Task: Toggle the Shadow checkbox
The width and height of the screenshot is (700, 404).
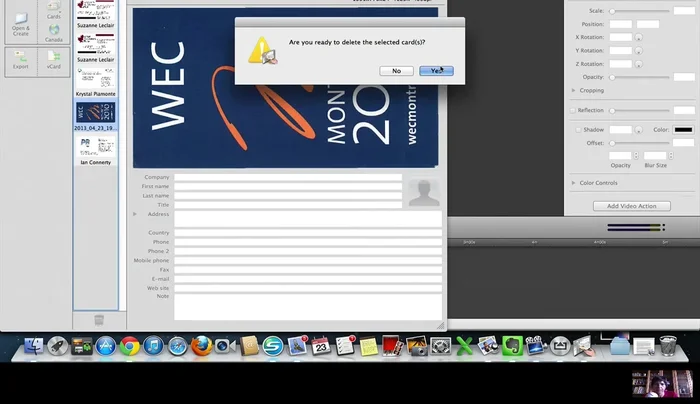Action: [x=577, y=129]
